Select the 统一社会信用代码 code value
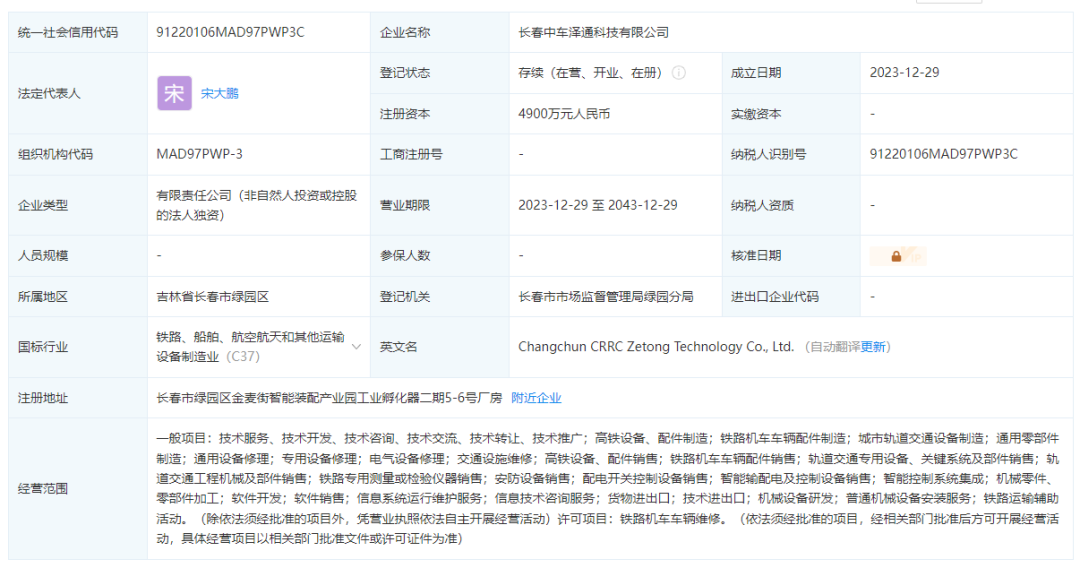 [x=230, y=32]
